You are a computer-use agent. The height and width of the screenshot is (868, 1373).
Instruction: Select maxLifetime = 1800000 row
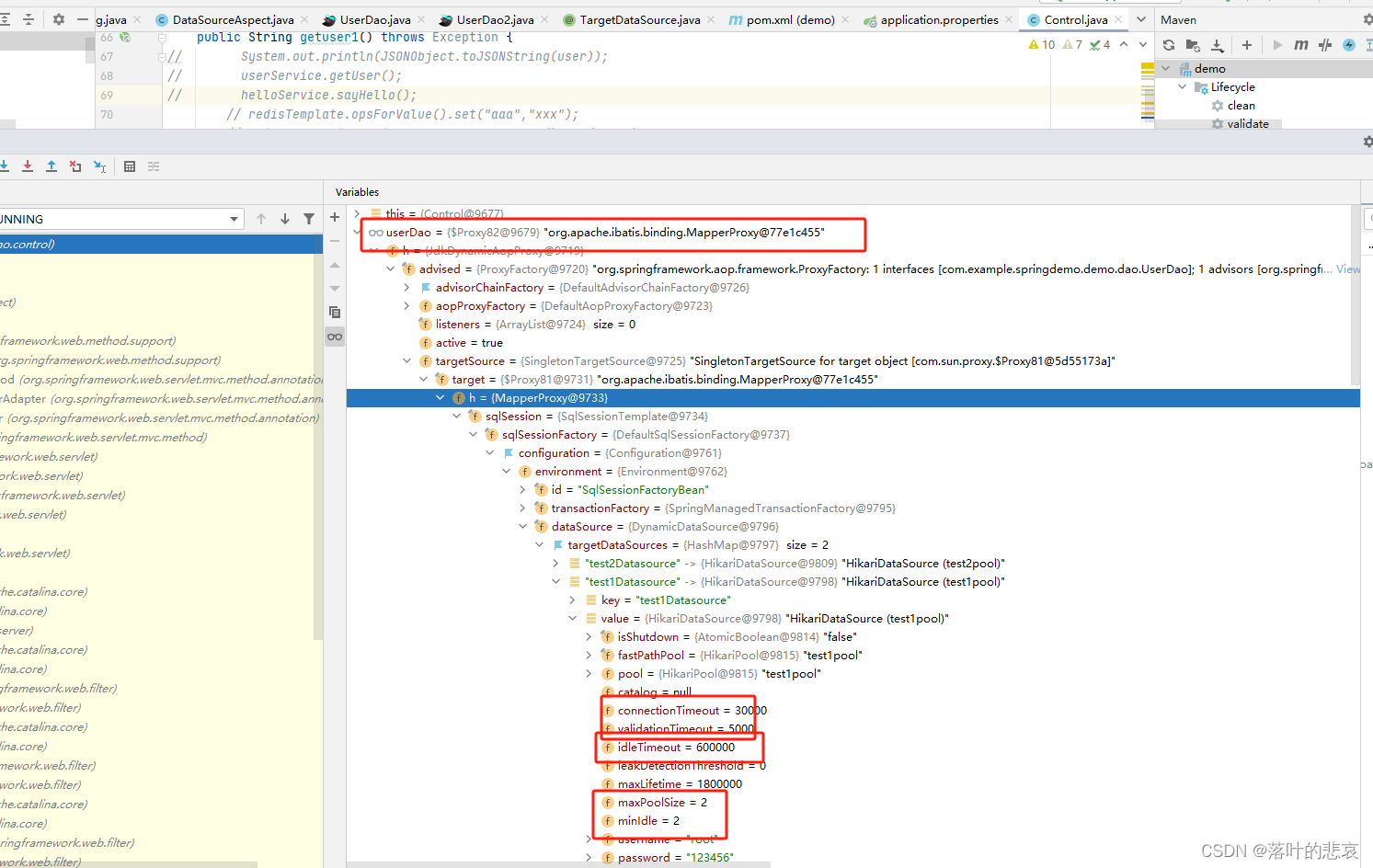tap(853, 783)
